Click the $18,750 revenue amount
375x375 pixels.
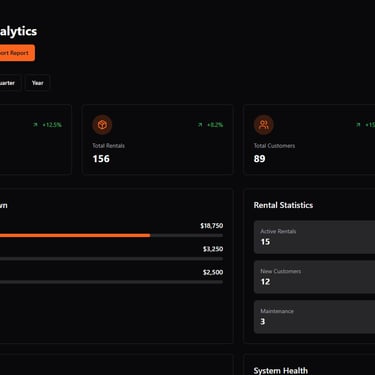(212, 226)
